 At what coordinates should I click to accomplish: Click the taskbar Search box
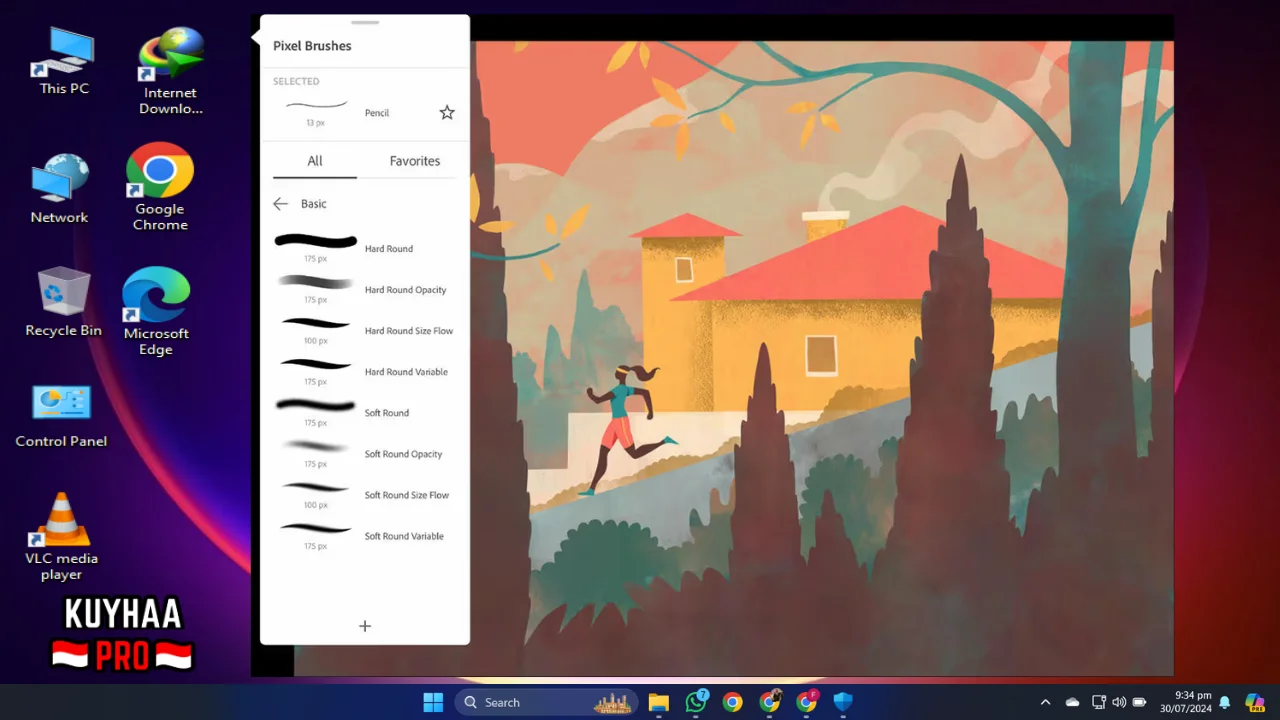click(547, 702)
